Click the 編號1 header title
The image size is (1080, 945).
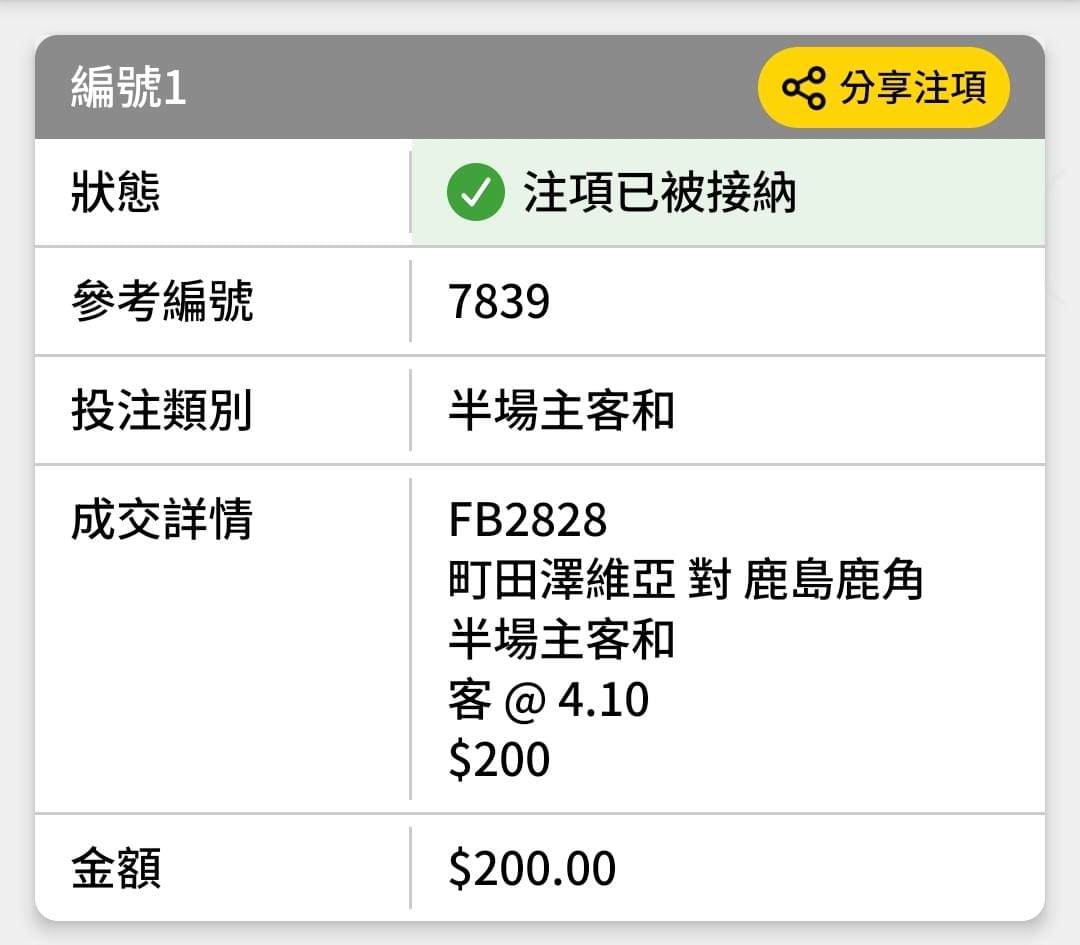click(x=129, y=87)
